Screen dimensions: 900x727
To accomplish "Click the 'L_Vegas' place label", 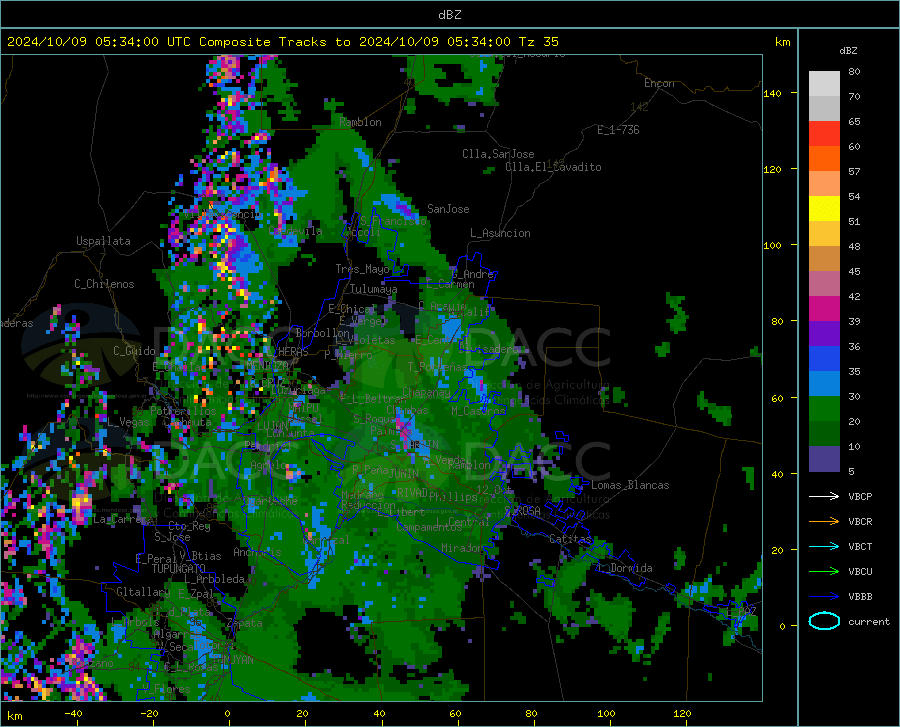I will pos(128,422).
